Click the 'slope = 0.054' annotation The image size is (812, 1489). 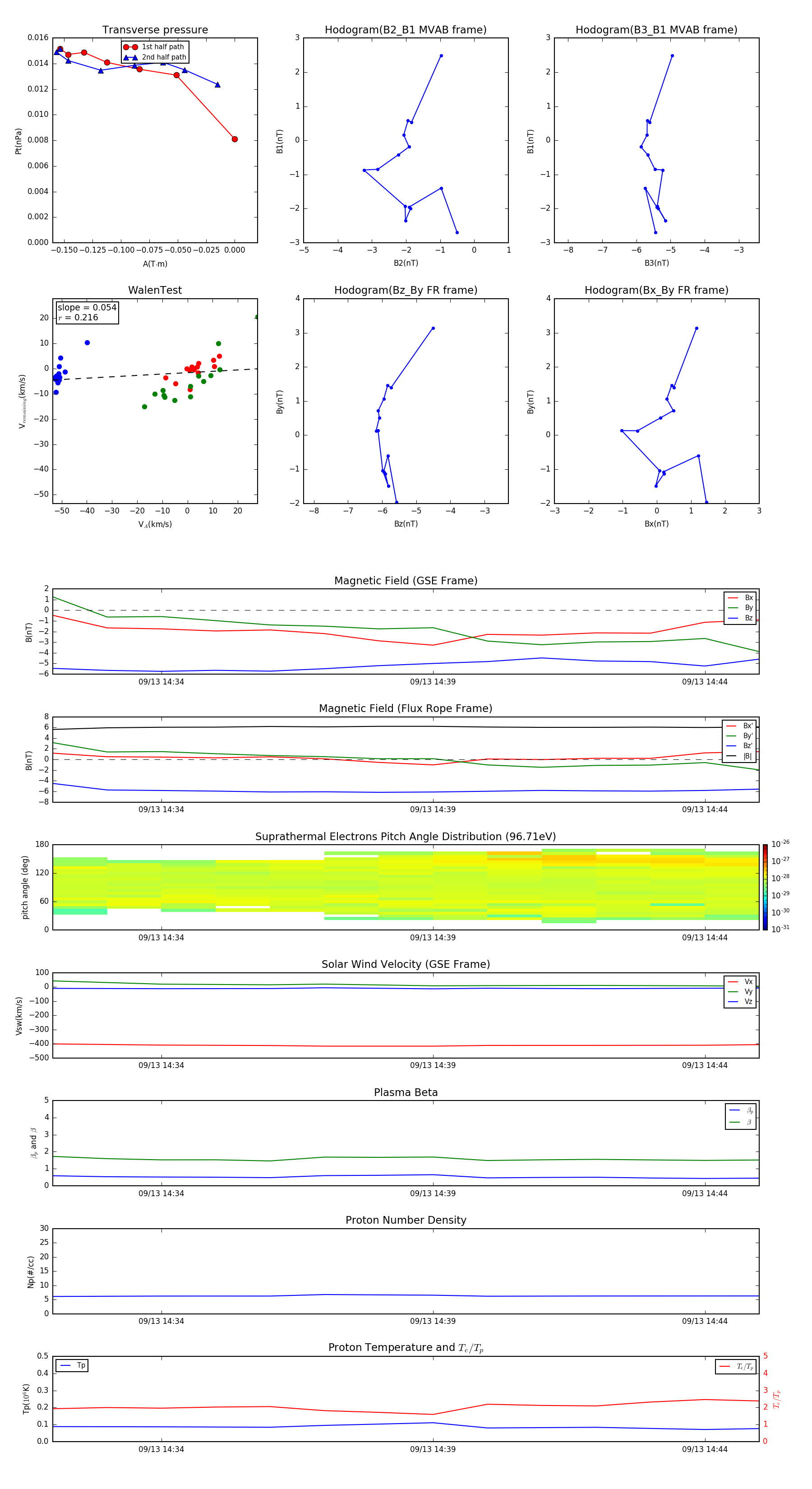click(87, 308)
